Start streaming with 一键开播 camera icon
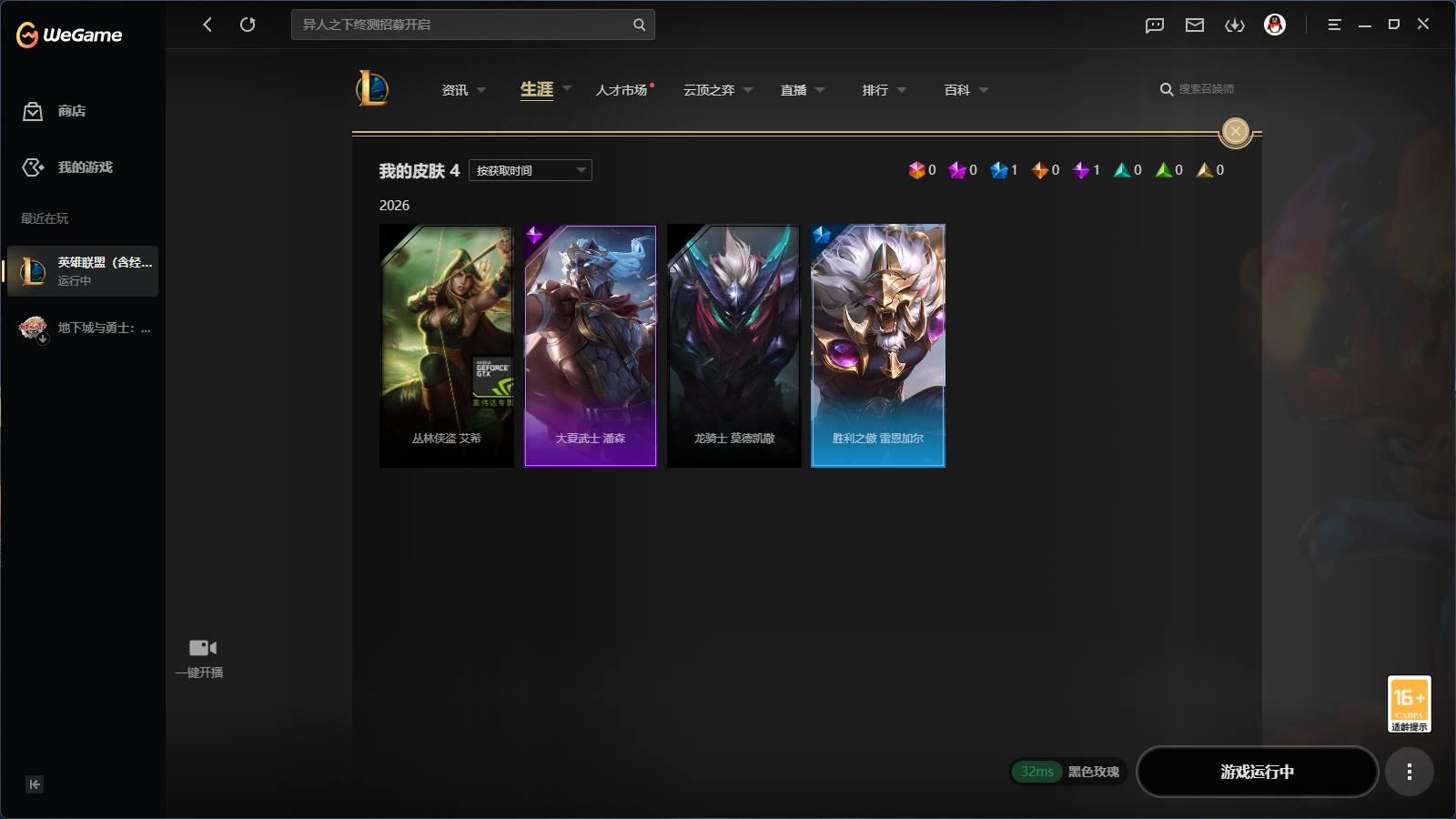This screenshot has height=819, width=1456. (x=202, y=648)
